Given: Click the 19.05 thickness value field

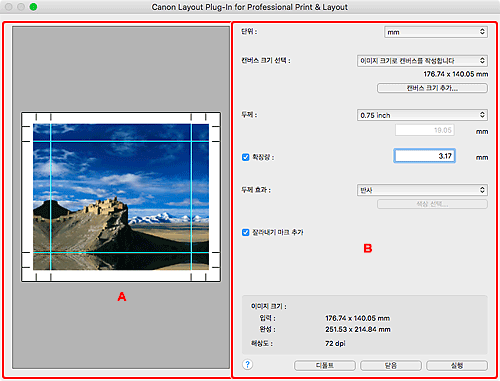Looking at the screenshot, I should 425,130.
